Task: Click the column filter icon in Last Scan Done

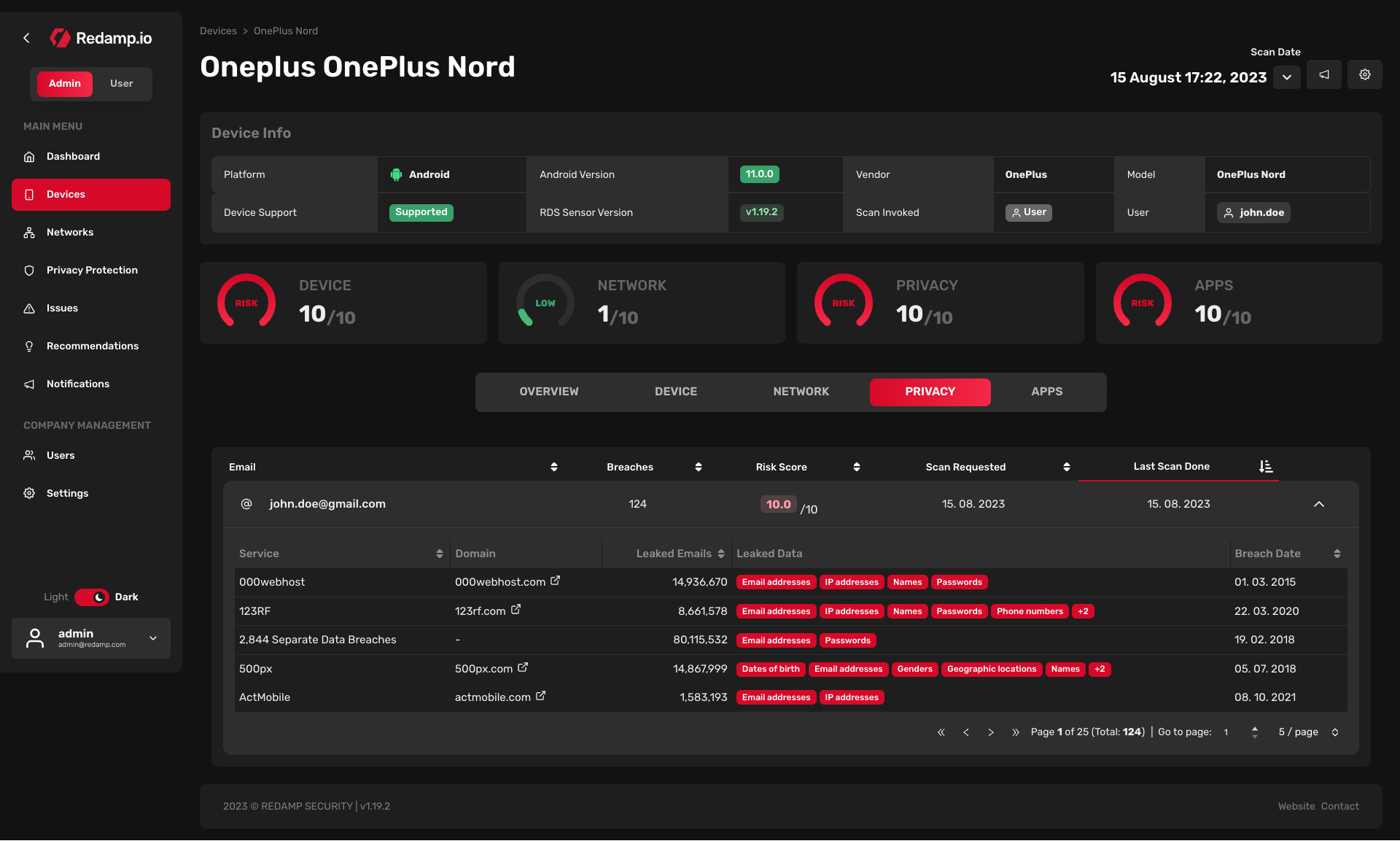Action: tap(1265, 466)
